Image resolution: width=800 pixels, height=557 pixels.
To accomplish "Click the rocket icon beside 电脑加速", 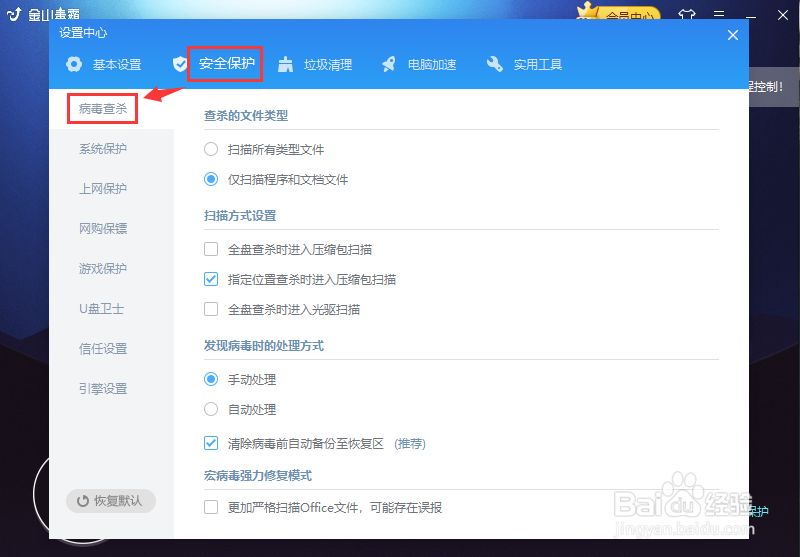I will 389,64.
